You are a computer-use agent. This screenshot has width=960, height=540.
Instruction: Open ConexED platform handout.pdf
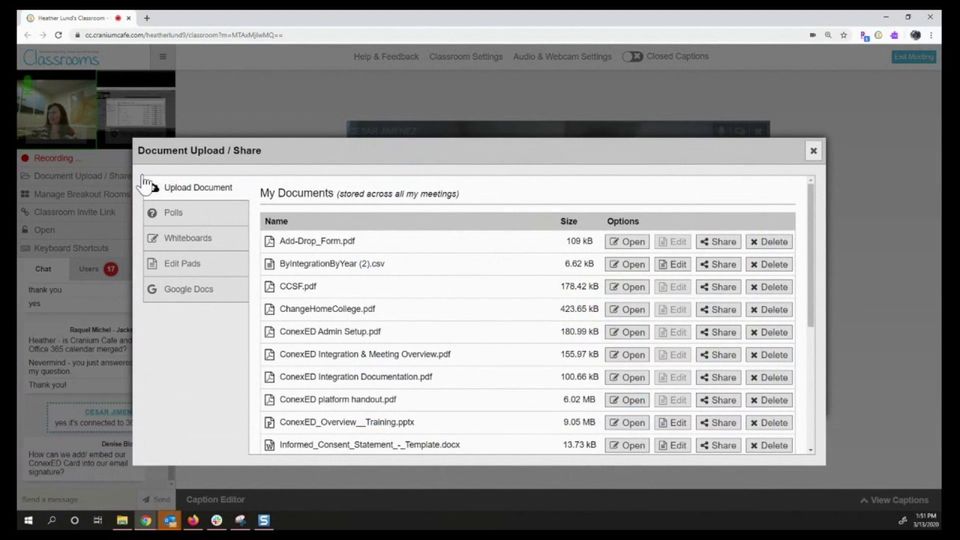coord(627,400)
